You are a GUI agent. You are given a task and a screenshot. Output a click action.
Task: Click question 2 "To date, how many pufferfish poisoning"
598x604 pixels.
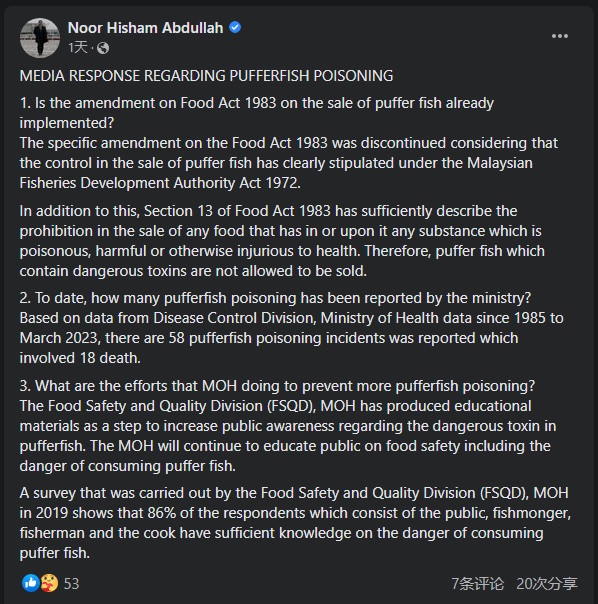275,298
